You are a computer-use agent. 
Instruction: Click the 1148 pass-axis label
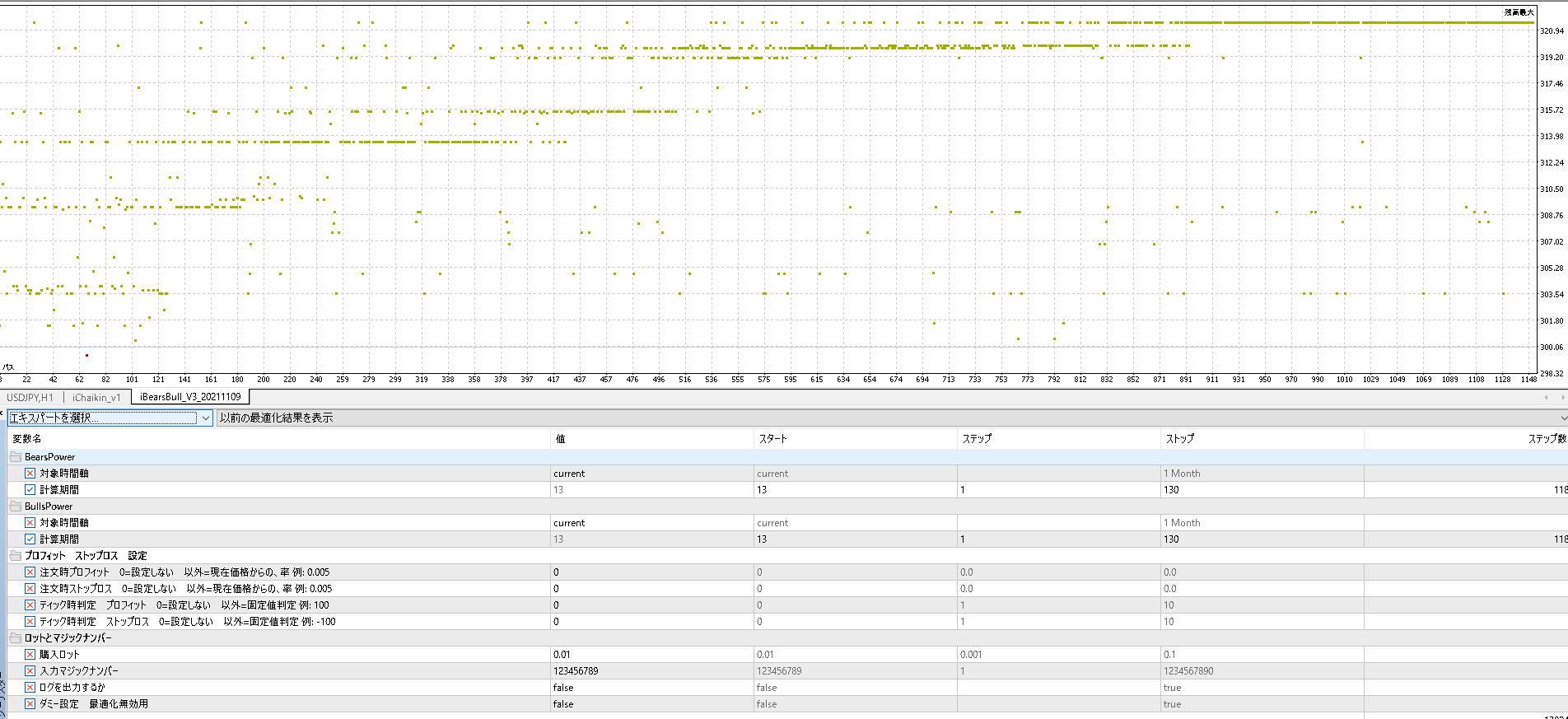pyautogui.click(x=1528, y=380)
